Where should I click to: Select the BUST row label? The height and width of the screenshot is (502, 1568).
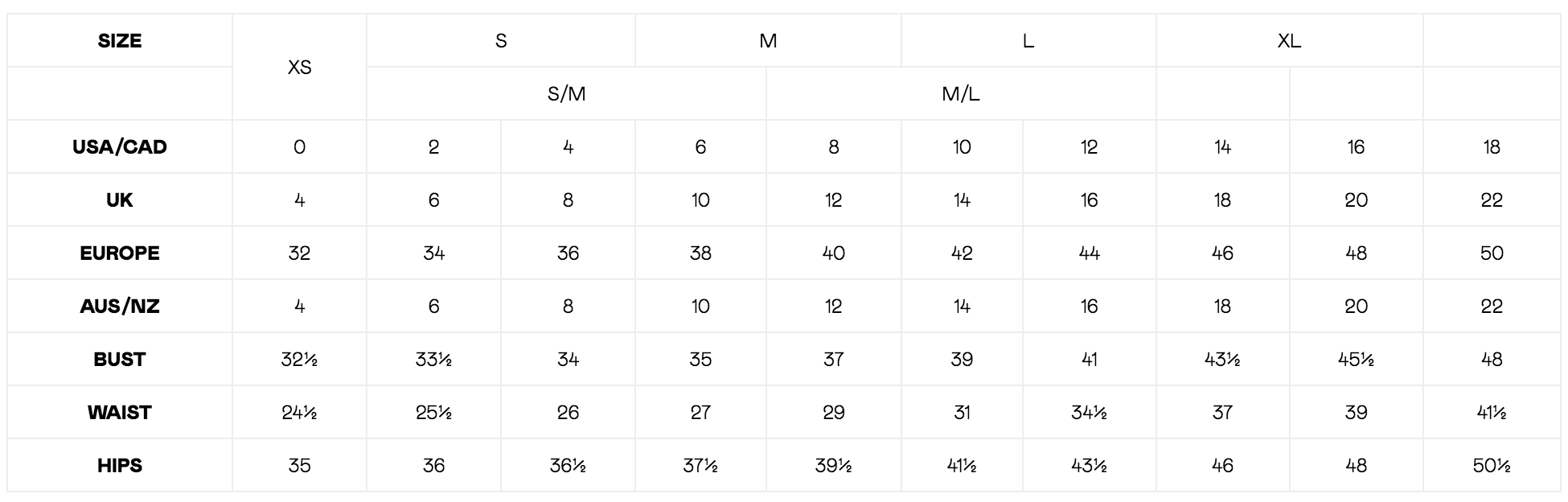[x=120, y=360]
